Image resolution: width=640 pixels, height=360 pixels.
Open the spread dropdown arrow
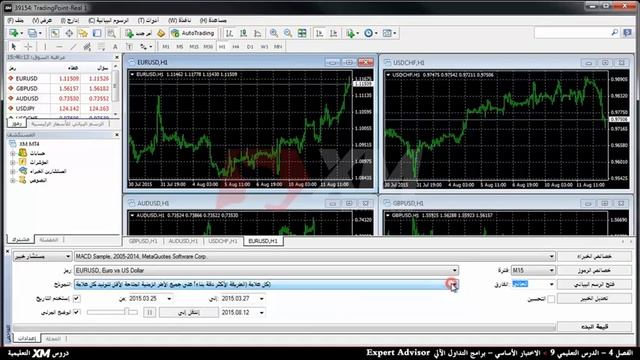tap(551, 284)
